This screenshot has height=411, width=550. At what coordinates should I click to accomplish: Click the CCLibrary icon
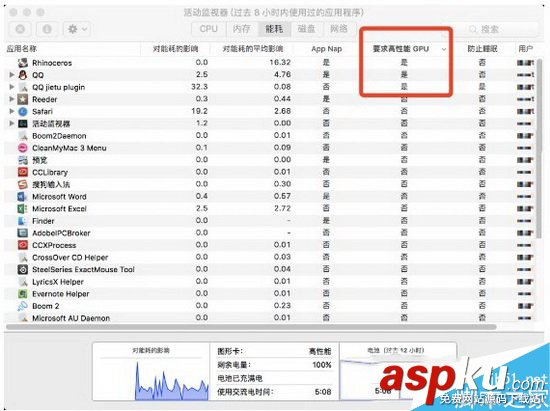tap(23, 172)
